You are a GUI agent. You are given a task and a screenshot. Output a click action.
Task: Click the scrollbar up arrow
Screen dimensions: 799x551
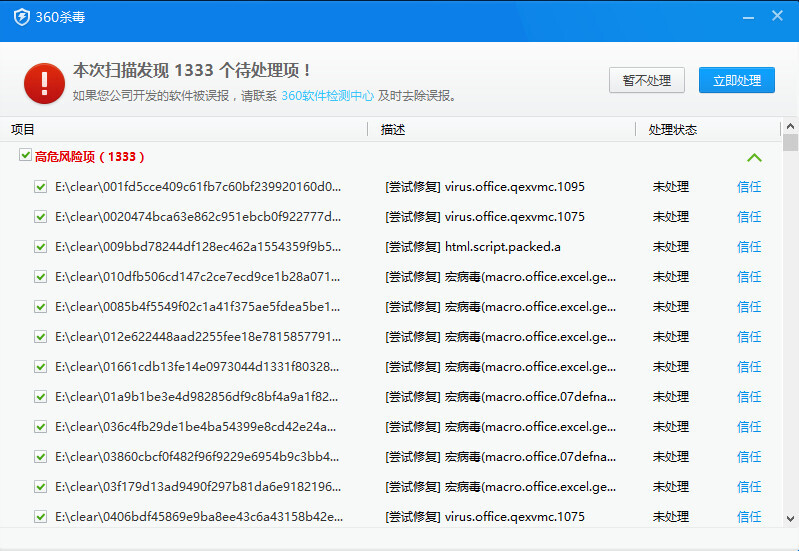(x=790, y=128)
